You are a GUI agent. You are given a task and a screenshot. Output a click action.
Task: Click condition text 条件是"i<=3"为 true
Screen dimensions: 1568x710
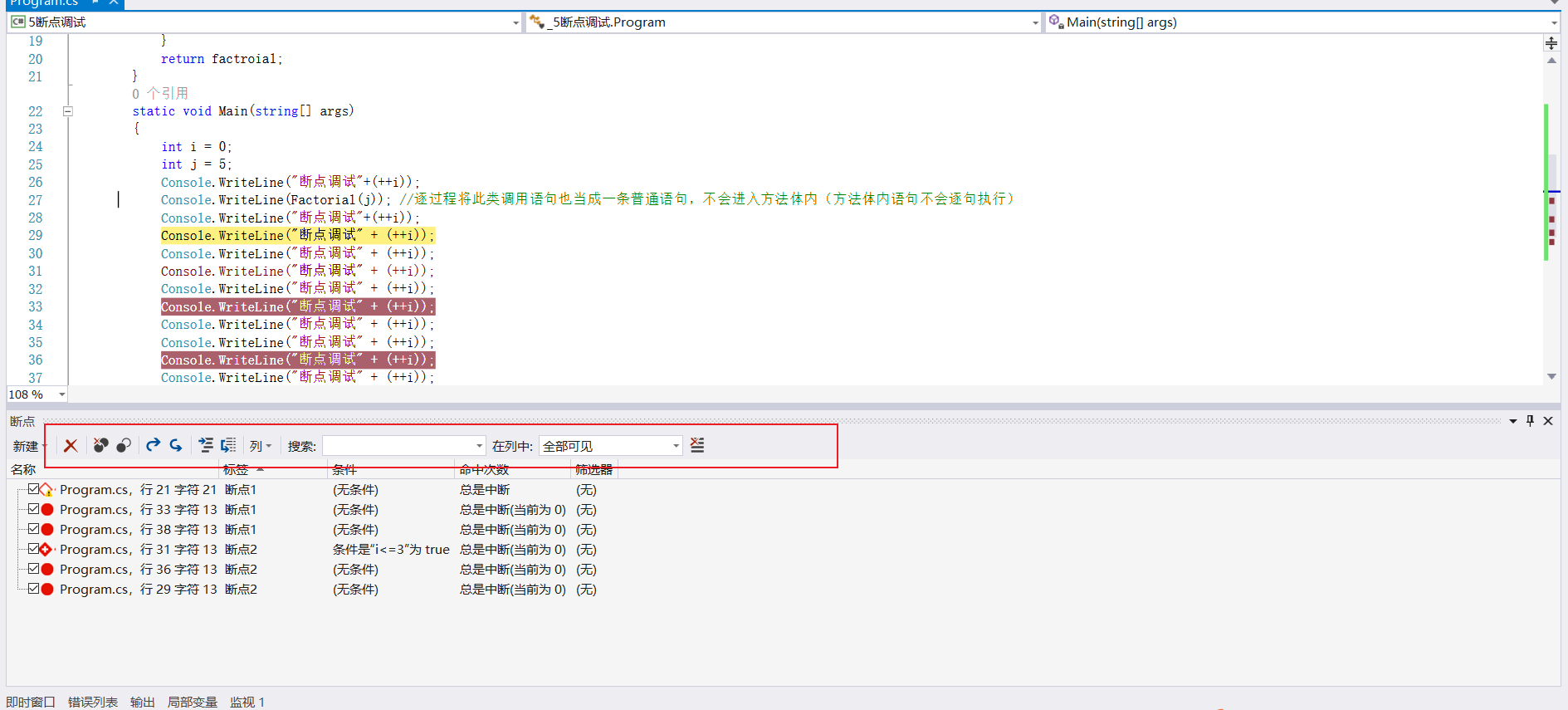[x=391, y=550]
